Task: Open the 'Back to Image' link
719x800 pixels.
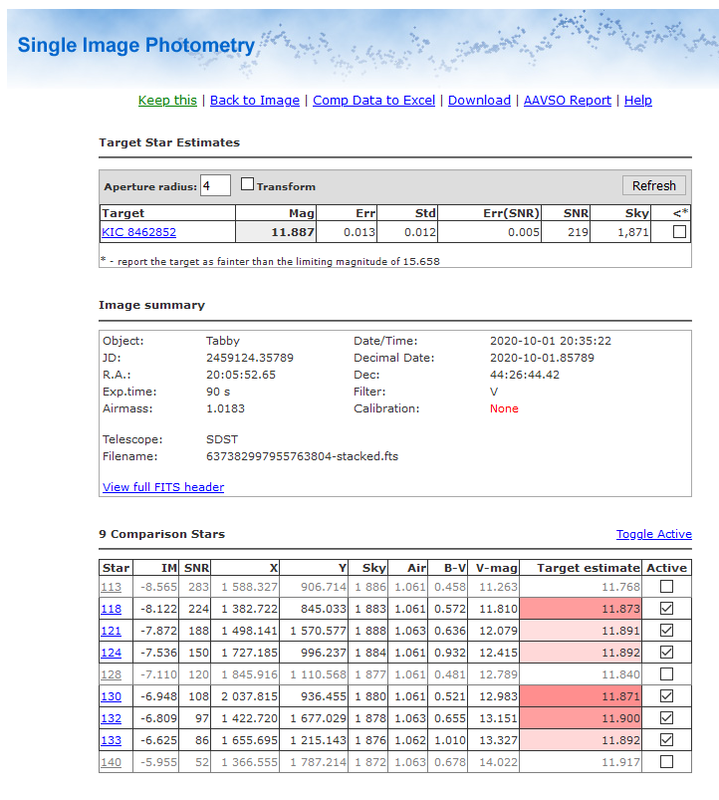Action: click(255, 101)
